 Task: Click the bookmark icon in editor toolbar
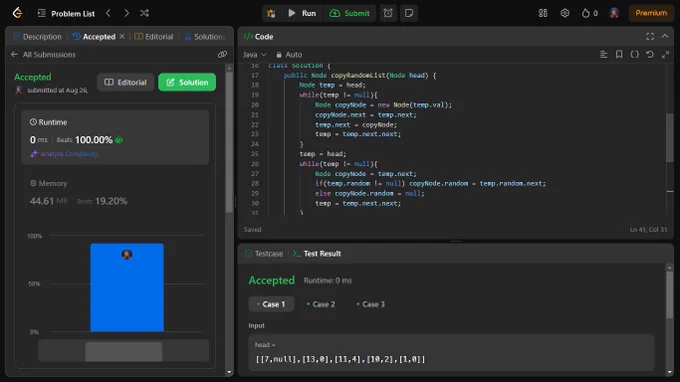(x=619, y=54)
